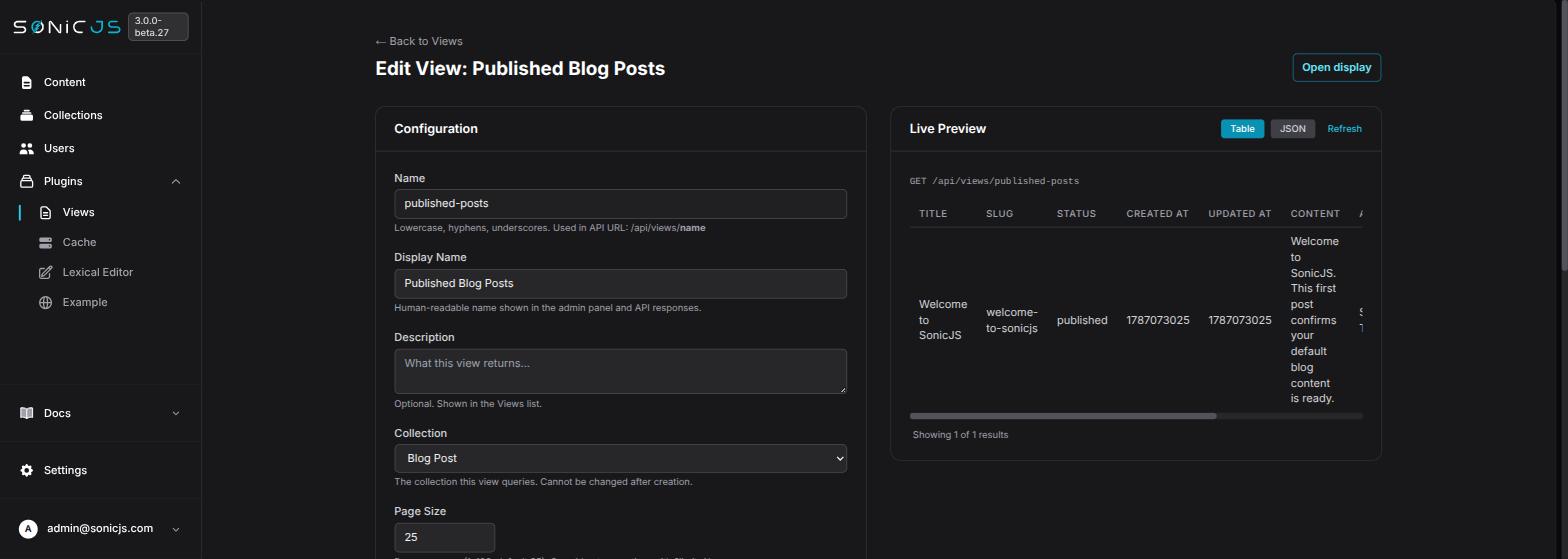Click the 'Edit View: Published Blog Posts' heading
The height and width of the screenshot is (559, 1568).
[x=520, y=68]
